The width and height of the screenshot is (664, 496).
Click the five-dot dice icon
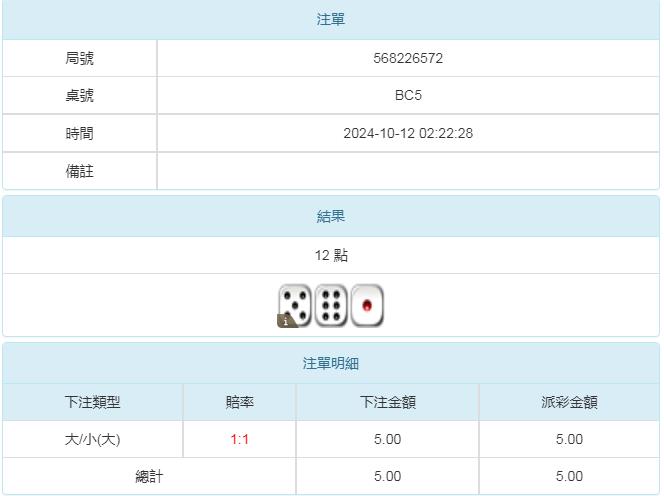(295, 304)
